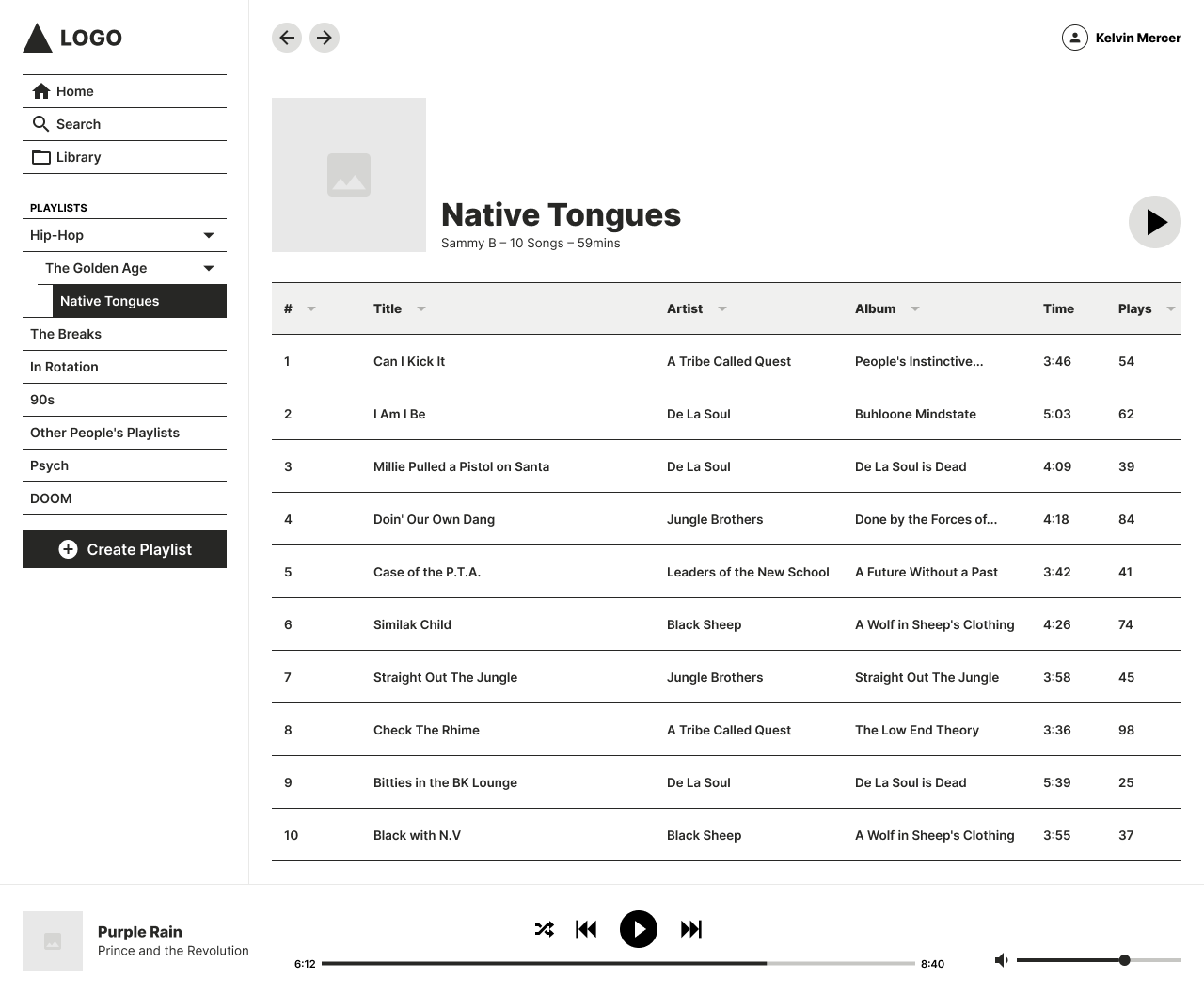This screenshot has height=994, width=1204.
Task: Select song Case of the P.T.A.
Action: pos(427,572)
